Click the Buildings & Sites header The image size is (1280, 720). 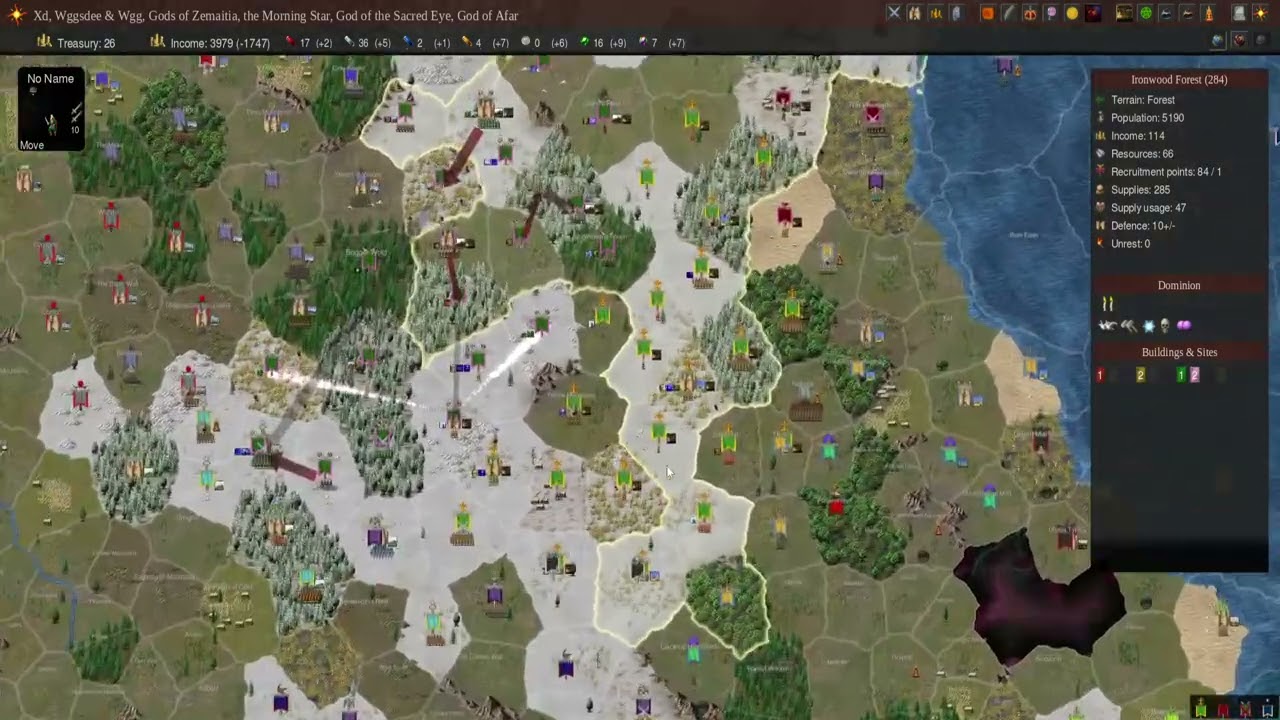click(x=1179, y=352)
